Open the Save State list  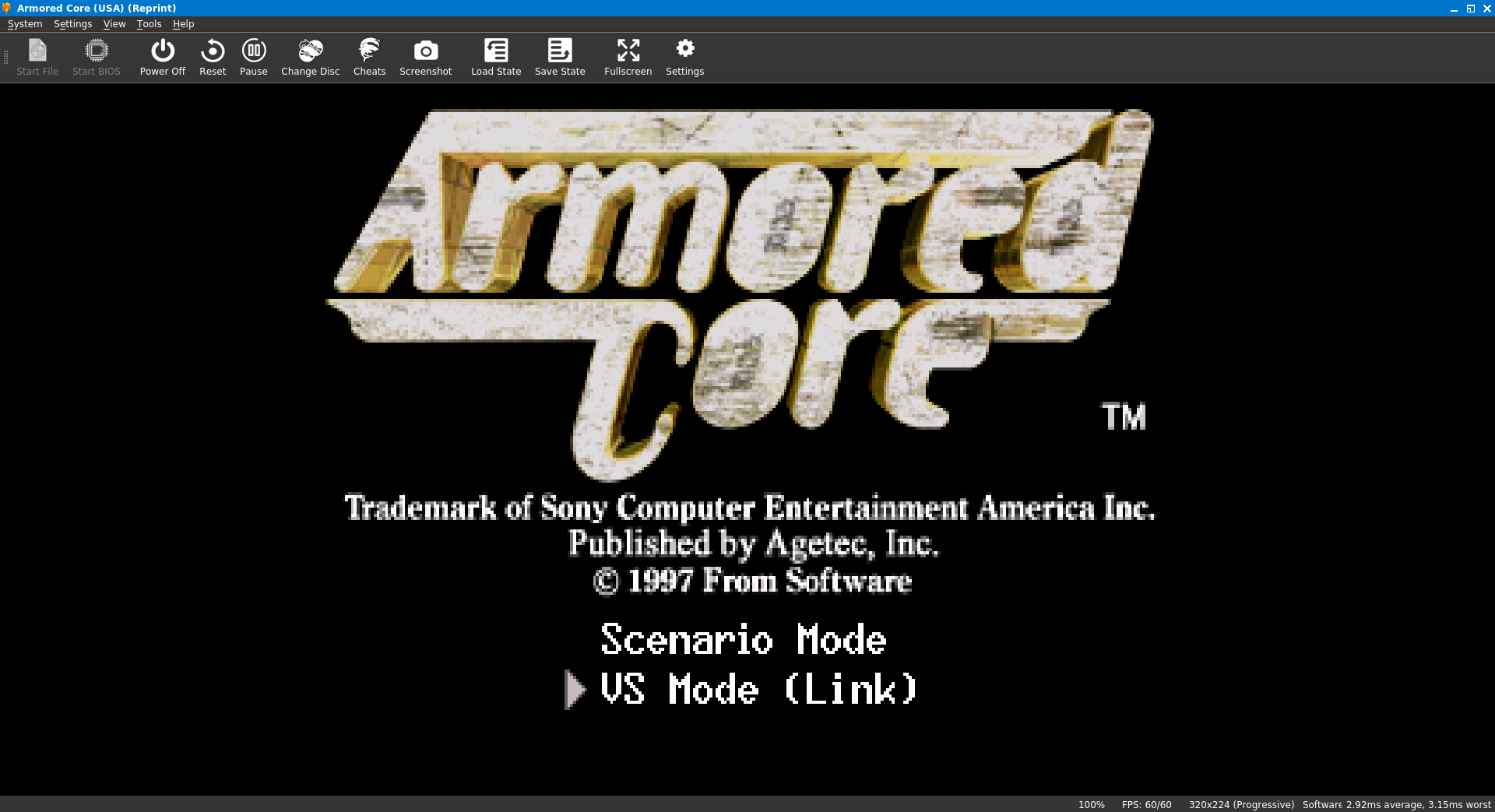[560, 58]
